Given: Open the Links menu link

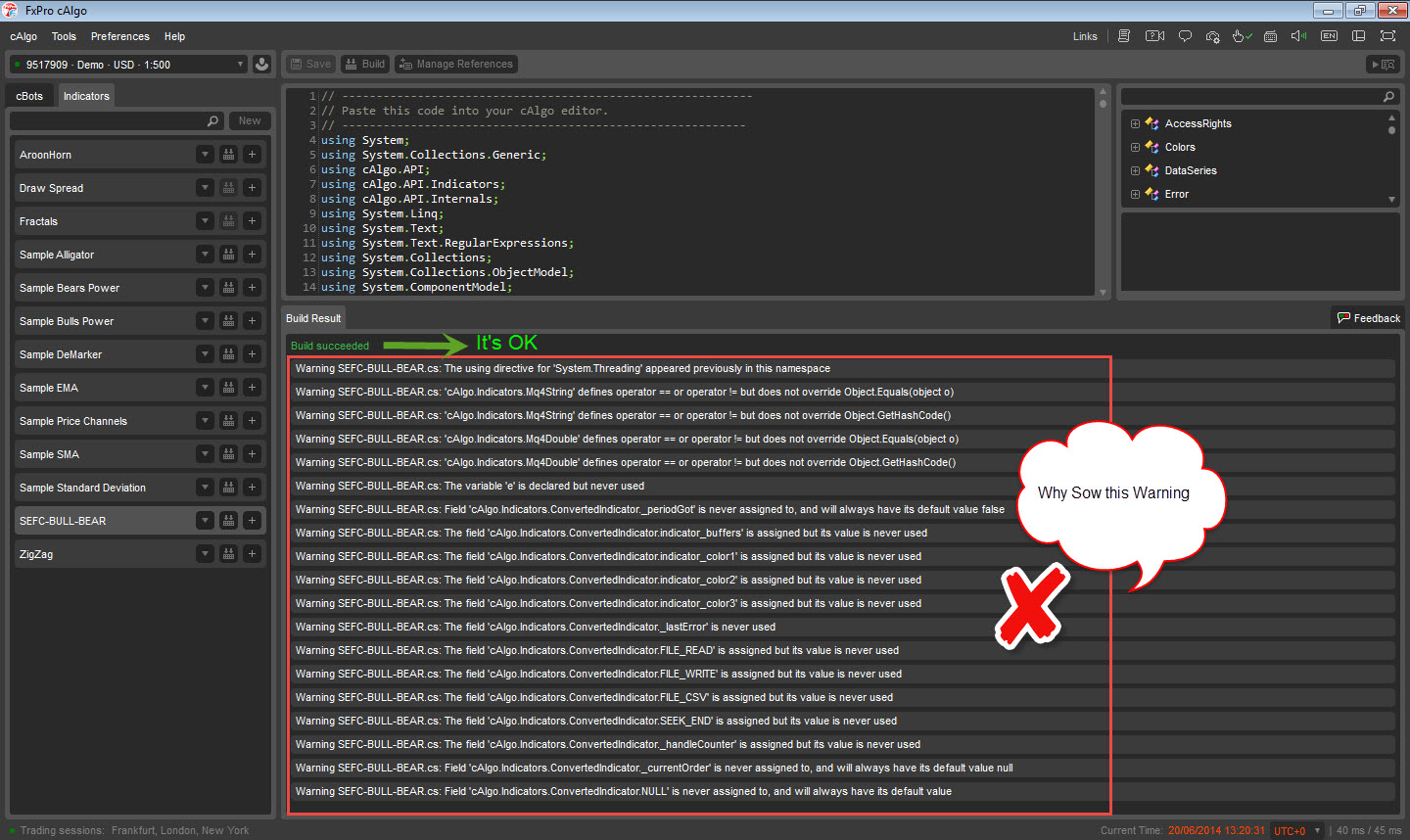Looking at the screenshot, I should pos(1085,36).
